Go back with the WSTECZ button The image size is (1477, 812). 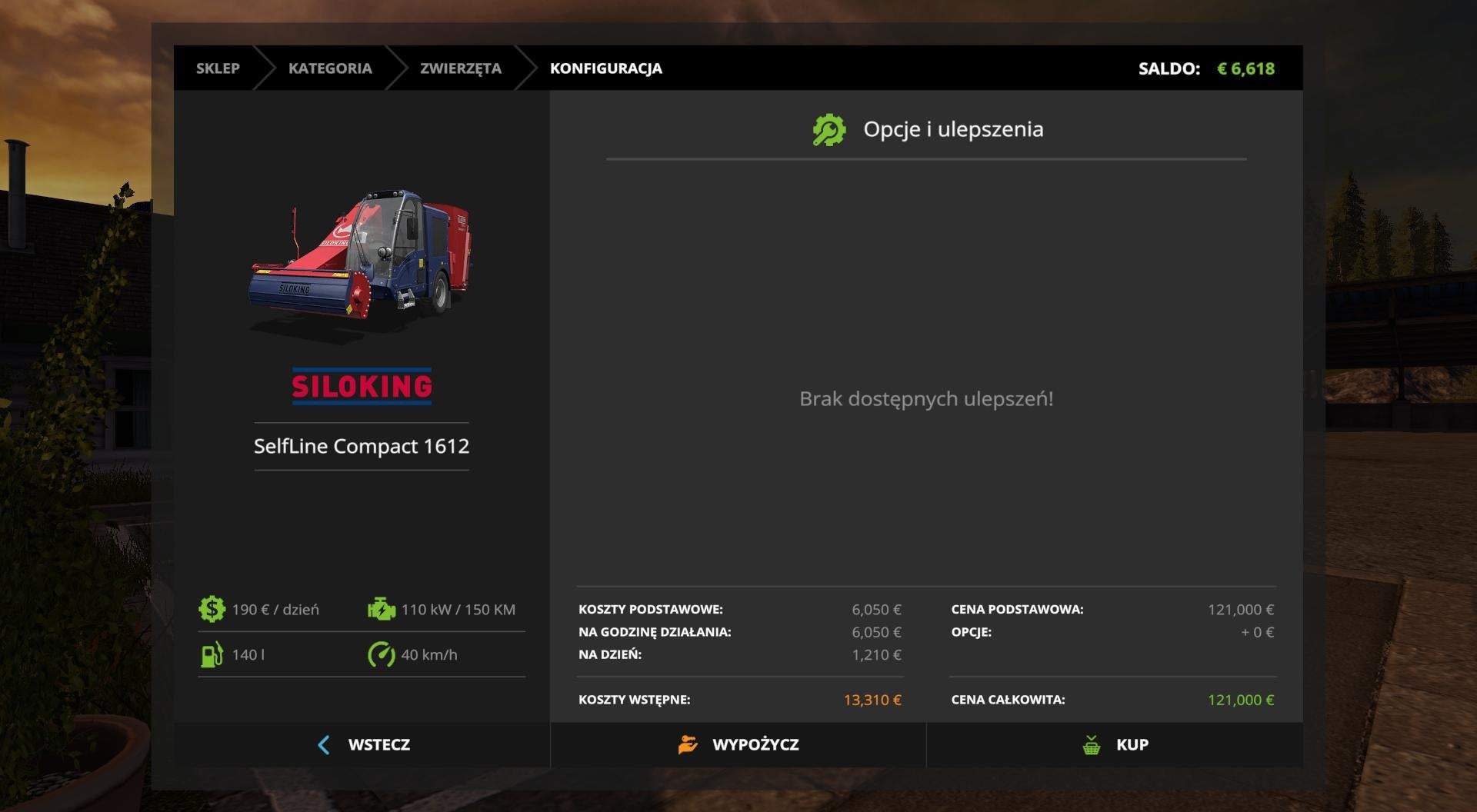pyautogui.click(x=362, y=744)
